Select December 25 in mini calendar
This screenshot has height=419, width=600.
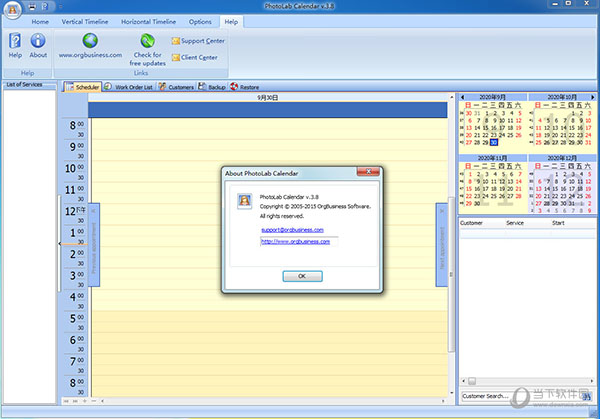(580, 196)
